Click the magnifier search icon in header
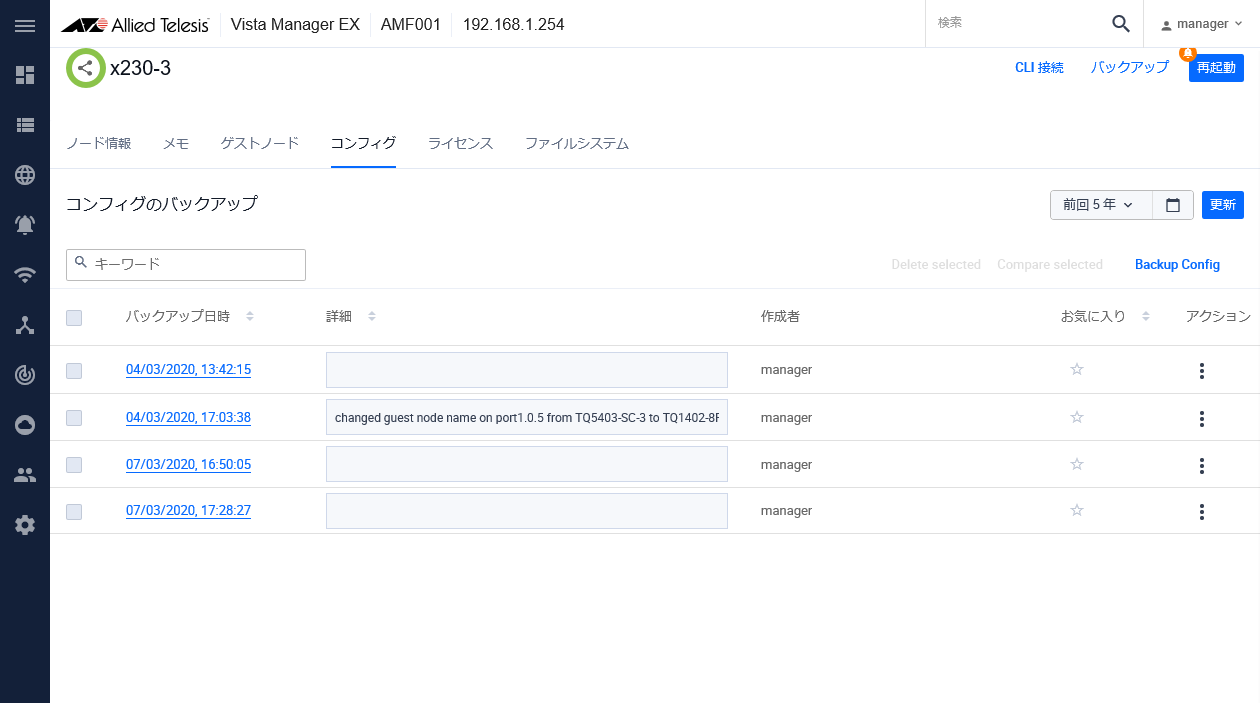 coord(1121,24)
